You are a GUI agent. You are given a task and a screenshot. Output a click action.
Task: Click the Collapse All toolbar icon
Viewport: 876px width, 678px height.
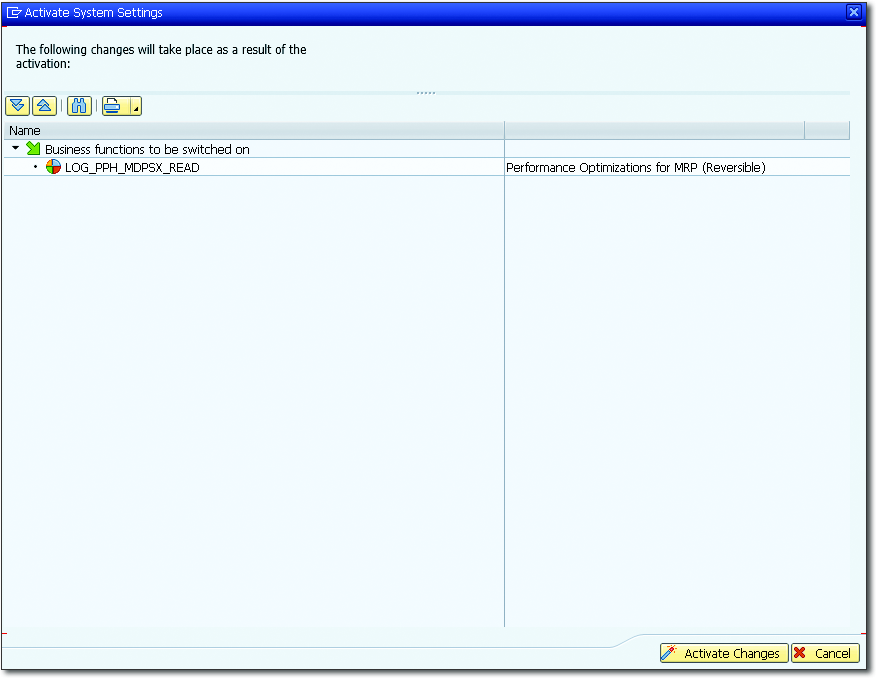[45, 106]
